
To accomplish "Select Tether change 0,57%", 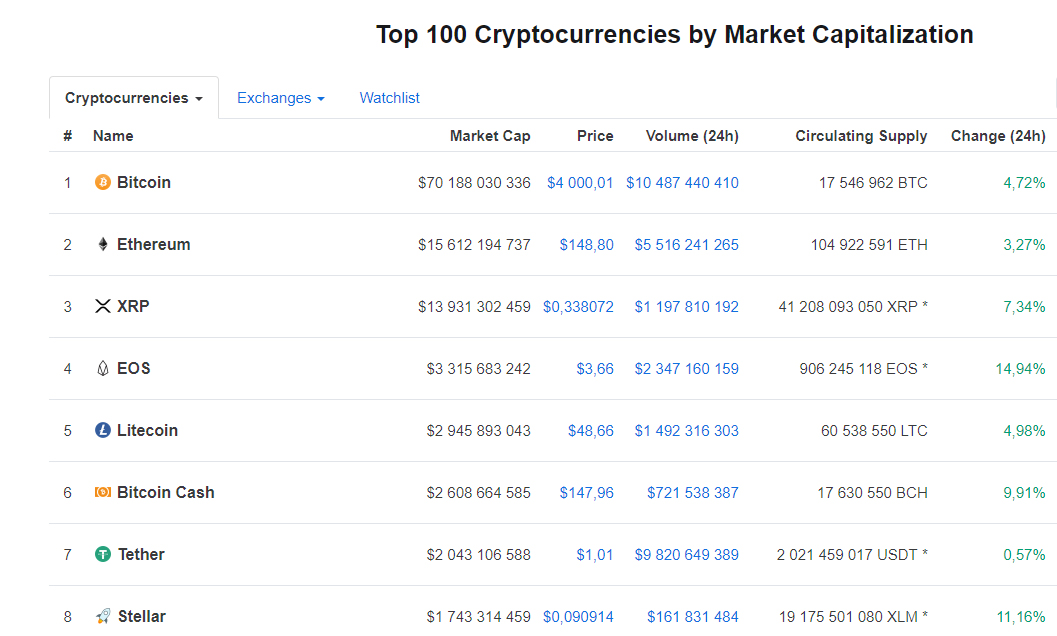I will [1025, 555].
